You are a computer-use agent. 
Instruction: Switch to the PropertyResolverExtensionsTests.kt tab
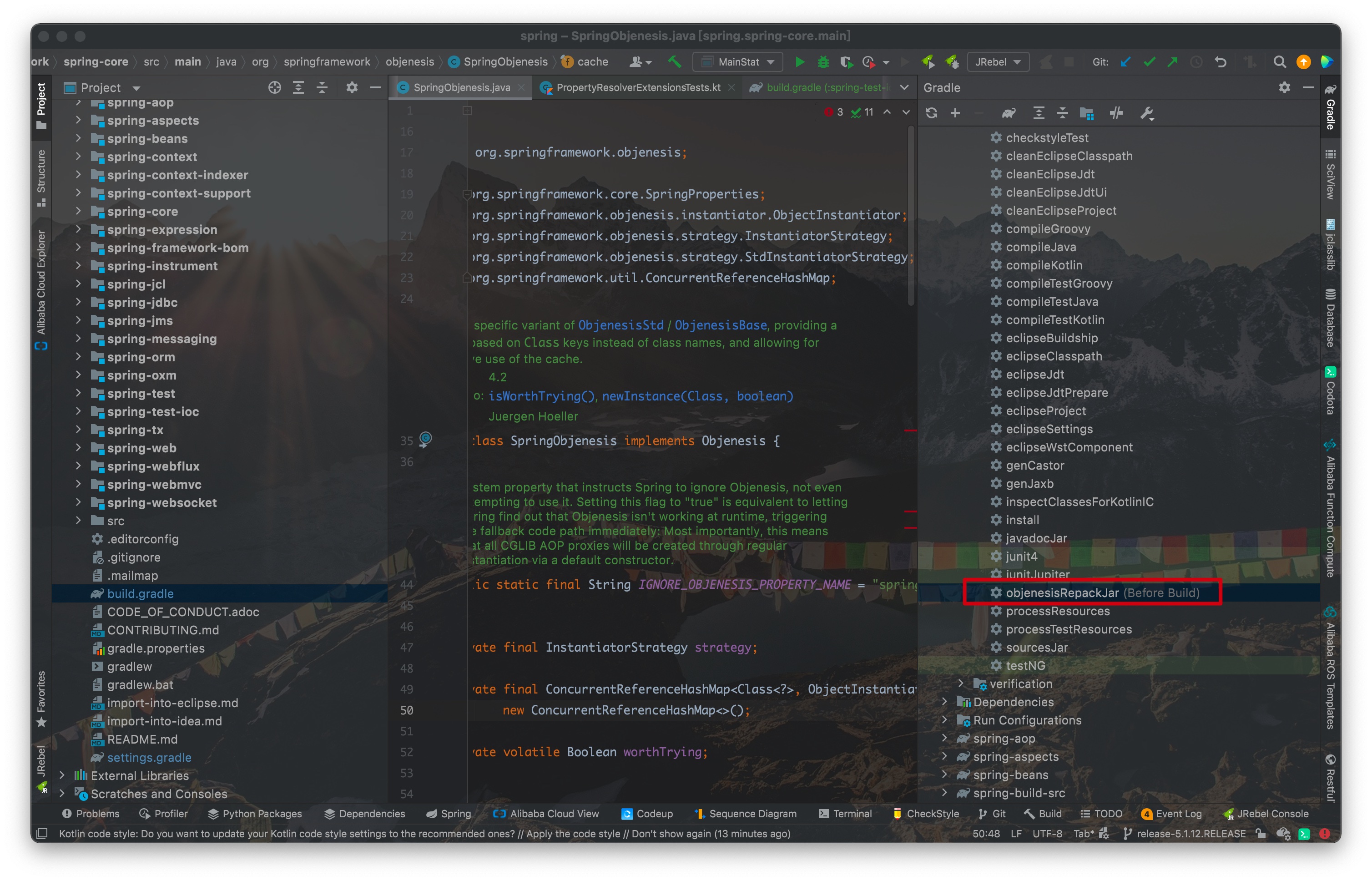coord(637,87)
